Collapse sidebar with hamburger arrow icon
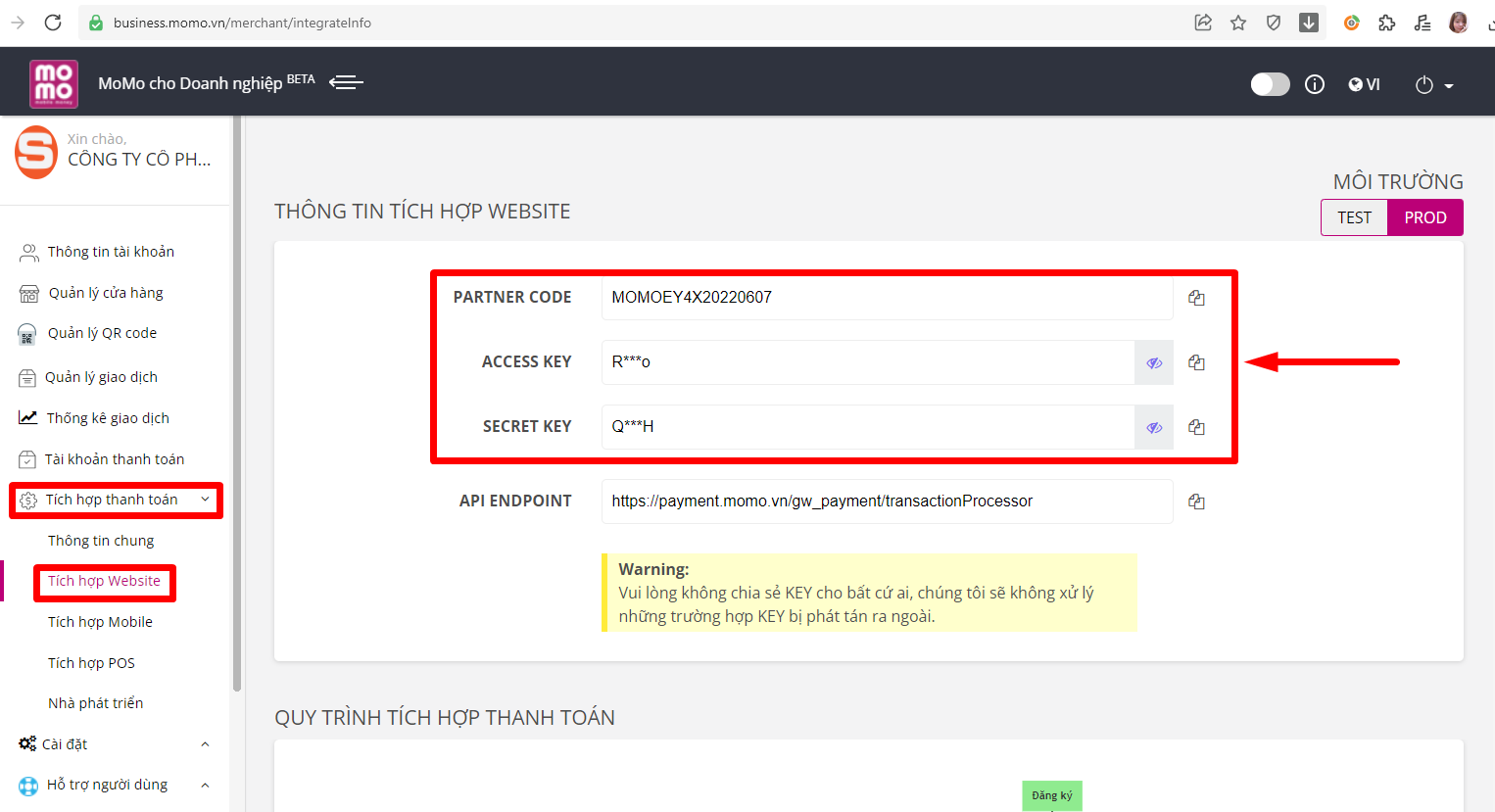Image resolution: width=1495 pixels, height=812 pixels. tap(346, 82)
